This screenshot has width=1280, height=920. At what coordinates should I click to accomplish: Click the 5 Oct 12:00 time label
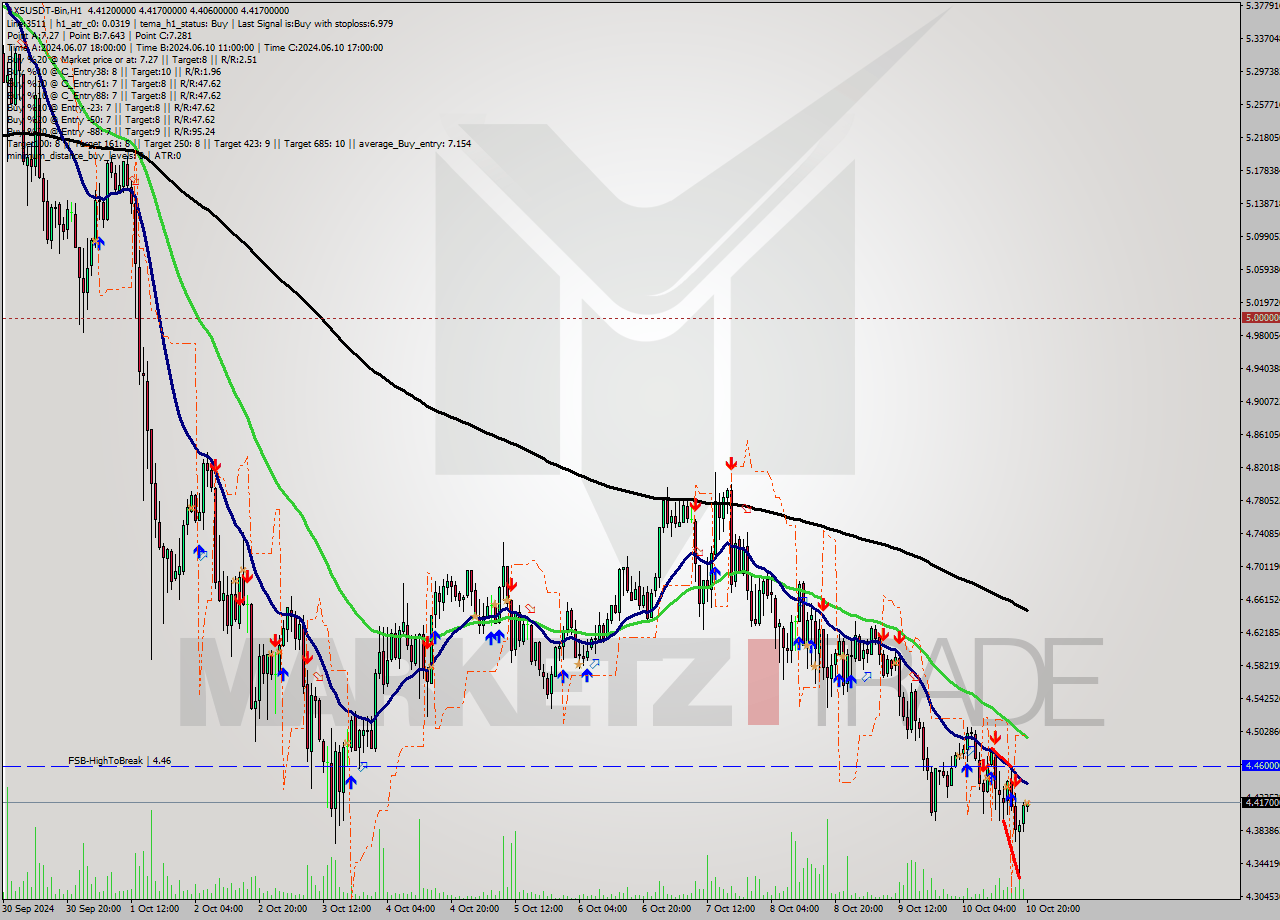[x=539, y=909]
